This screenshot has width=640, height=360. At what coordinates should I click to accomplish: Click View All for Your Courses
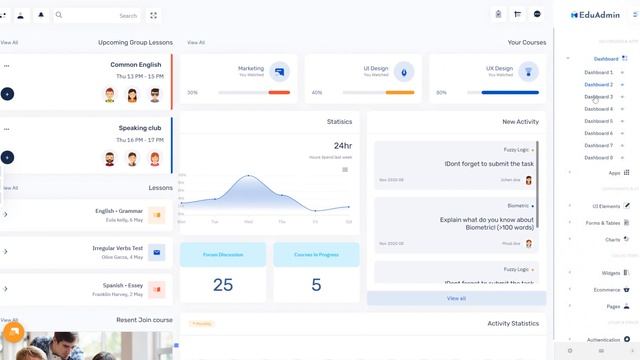tap(196, 42)
